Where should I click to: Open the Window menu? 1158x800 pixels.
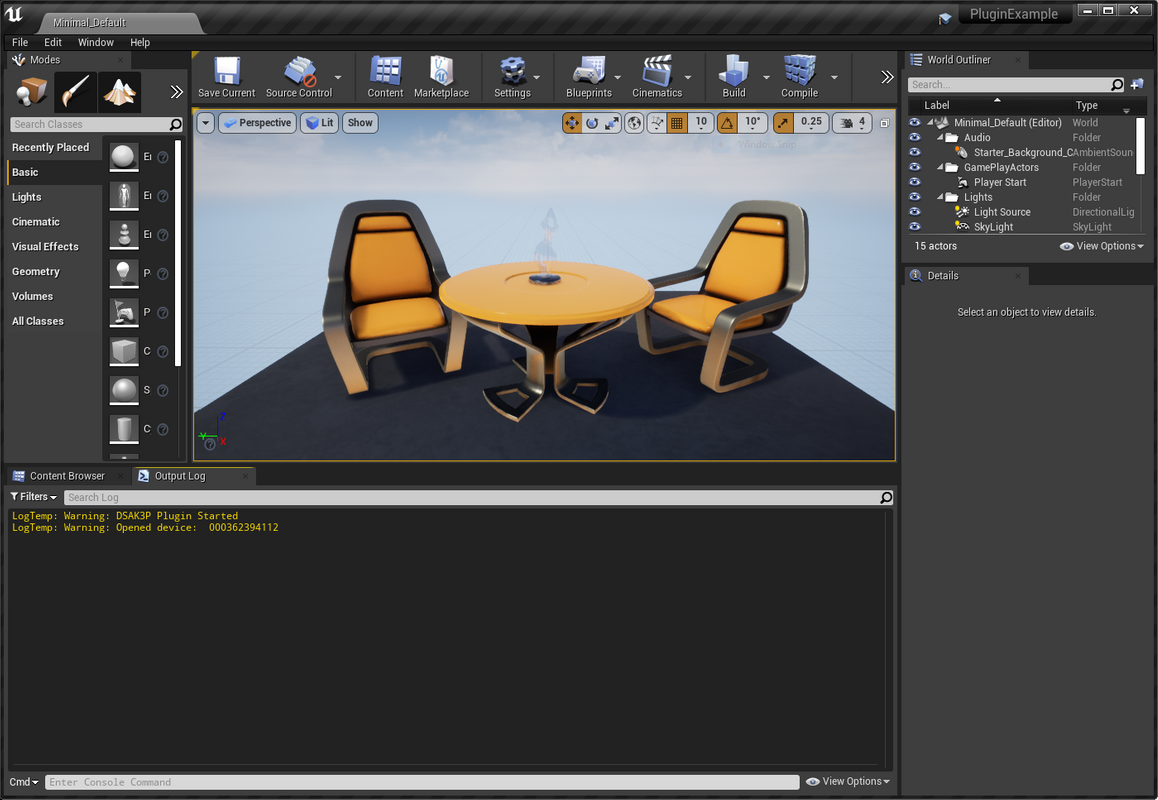[x=96, y=42]
